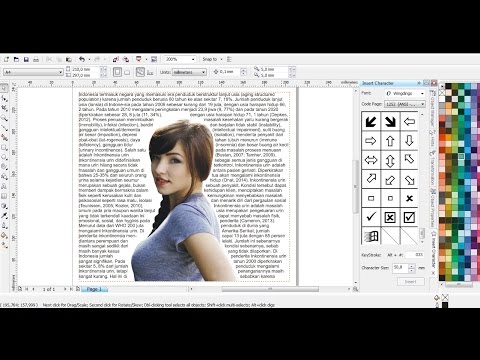The width and height of the screenshot is (480, 360).
Task: Open the Object Manager docker tab
Action: tap(433, 109)
